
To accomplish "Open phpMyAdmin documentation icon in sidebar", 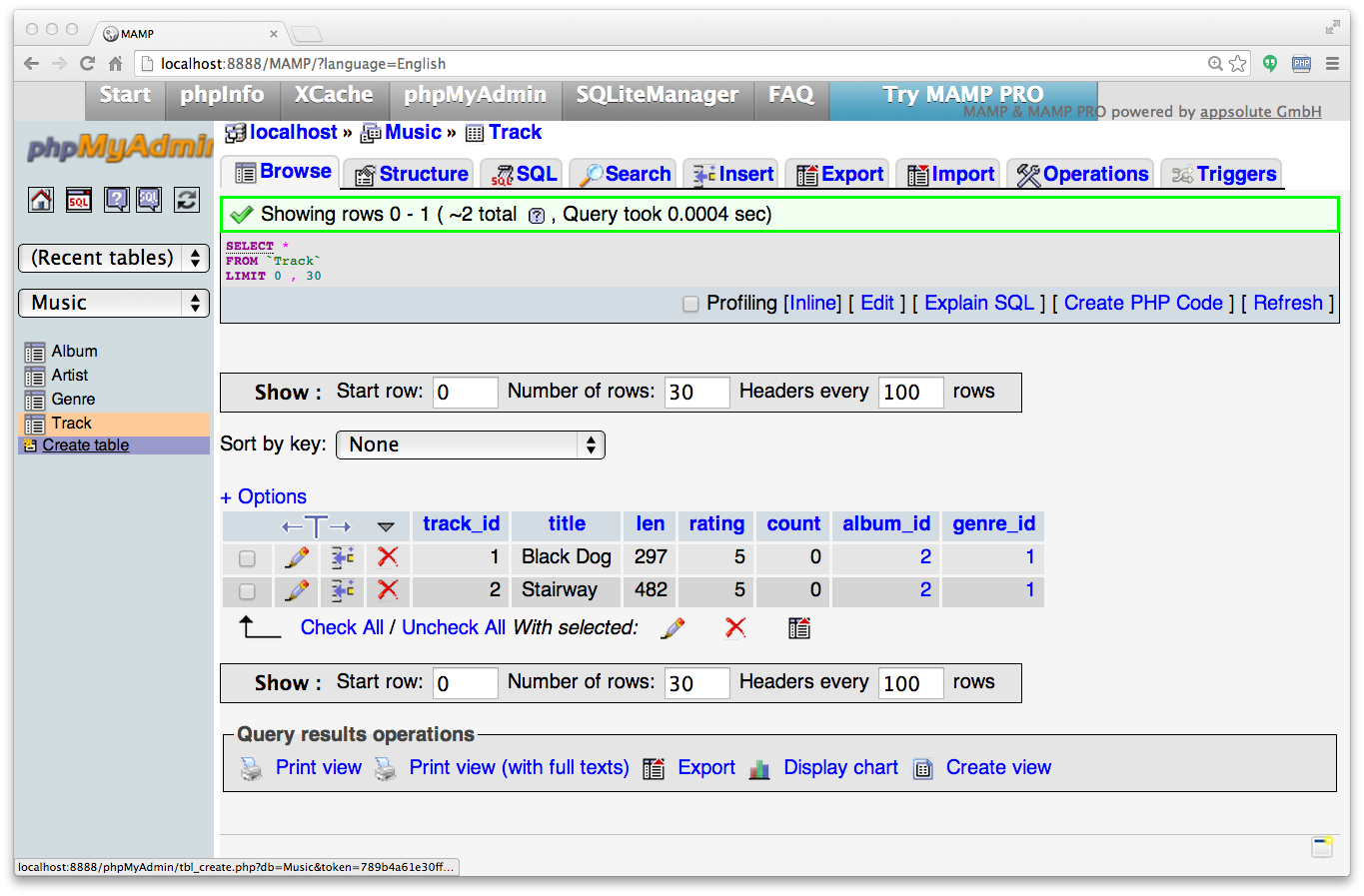I will [x=117, y=200].
